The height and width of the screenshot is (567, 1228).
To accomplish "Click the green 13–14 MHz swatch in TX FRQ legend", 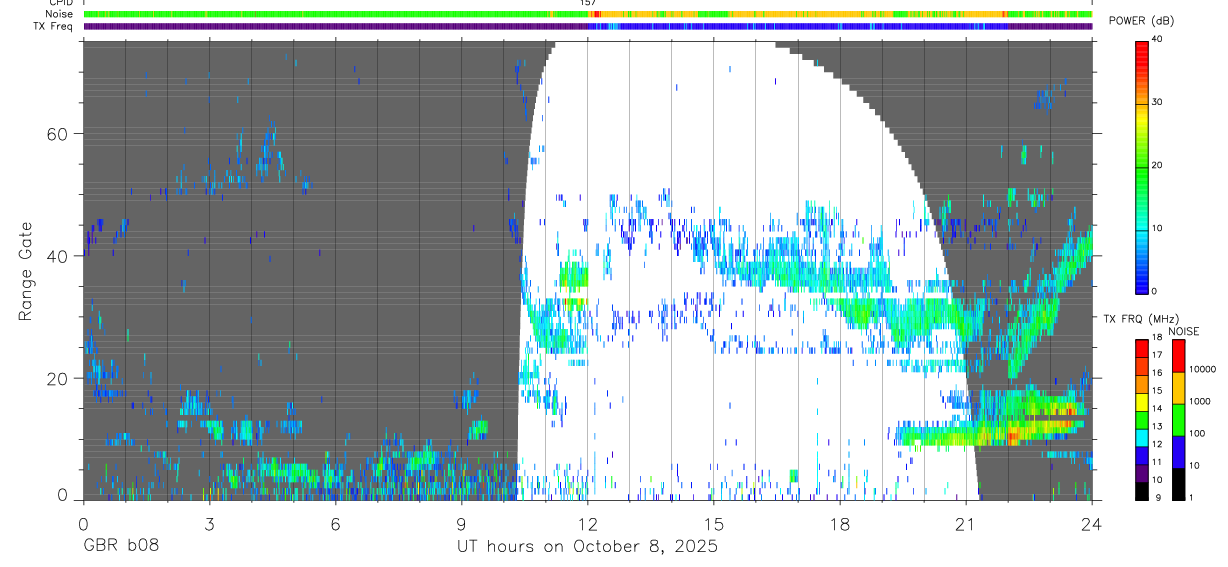I will [1141, 420].
